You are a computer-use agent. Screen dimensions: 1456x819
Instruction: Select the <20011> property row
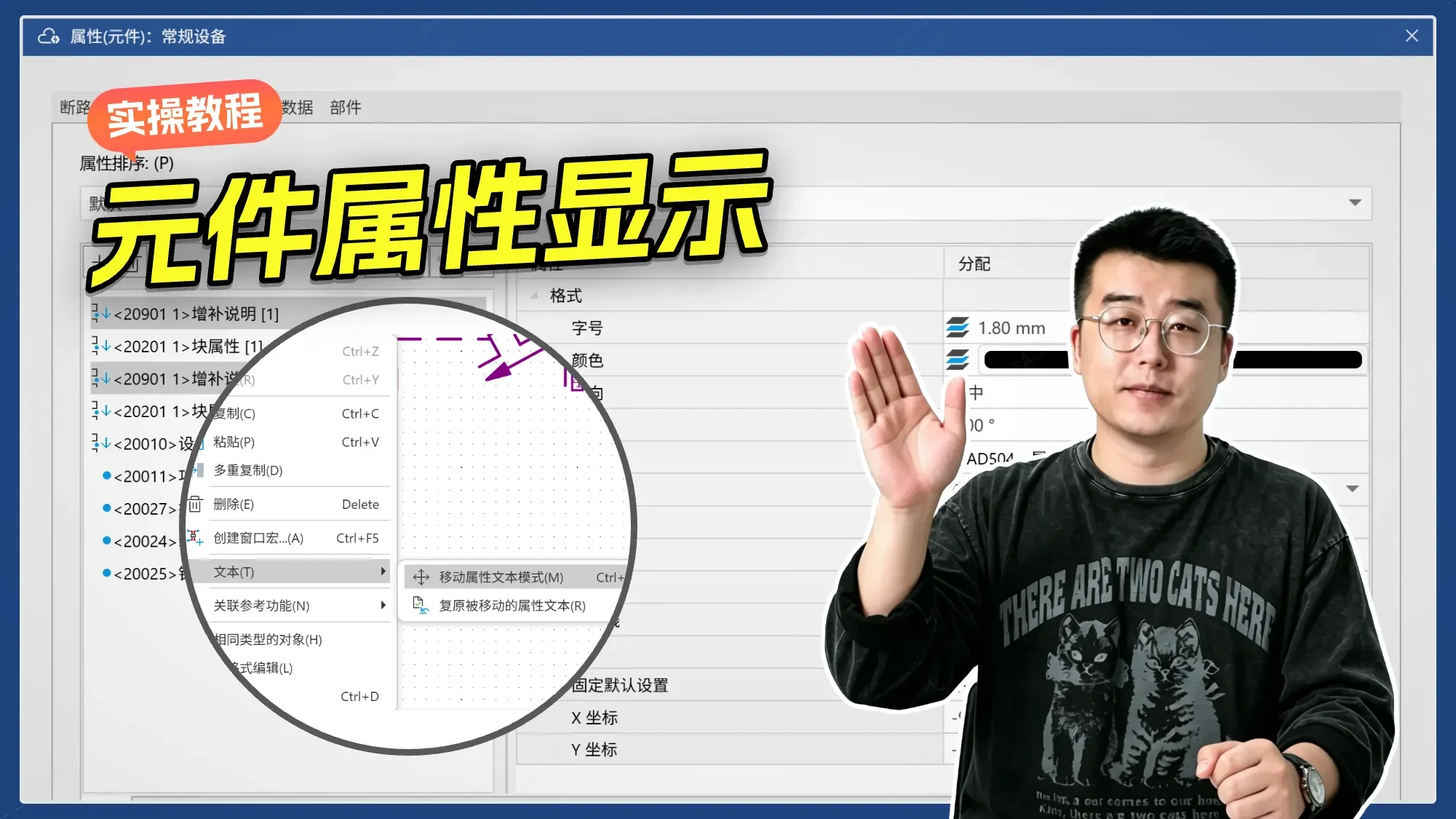pyautogui.click(x=144, y=476)
